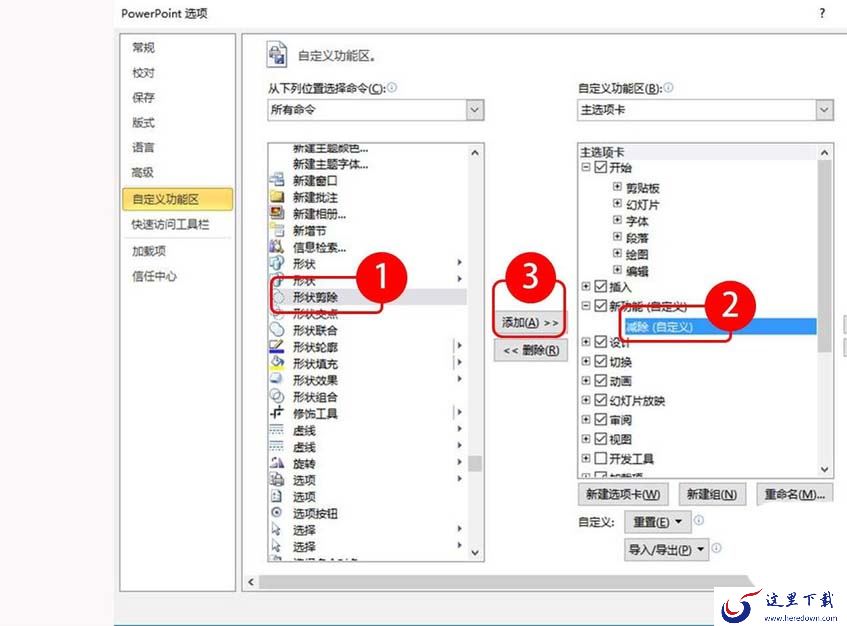Uncheck the 动画 tab checkbox
This screenshot has width=847, height=626.
[x=600, y=380]
